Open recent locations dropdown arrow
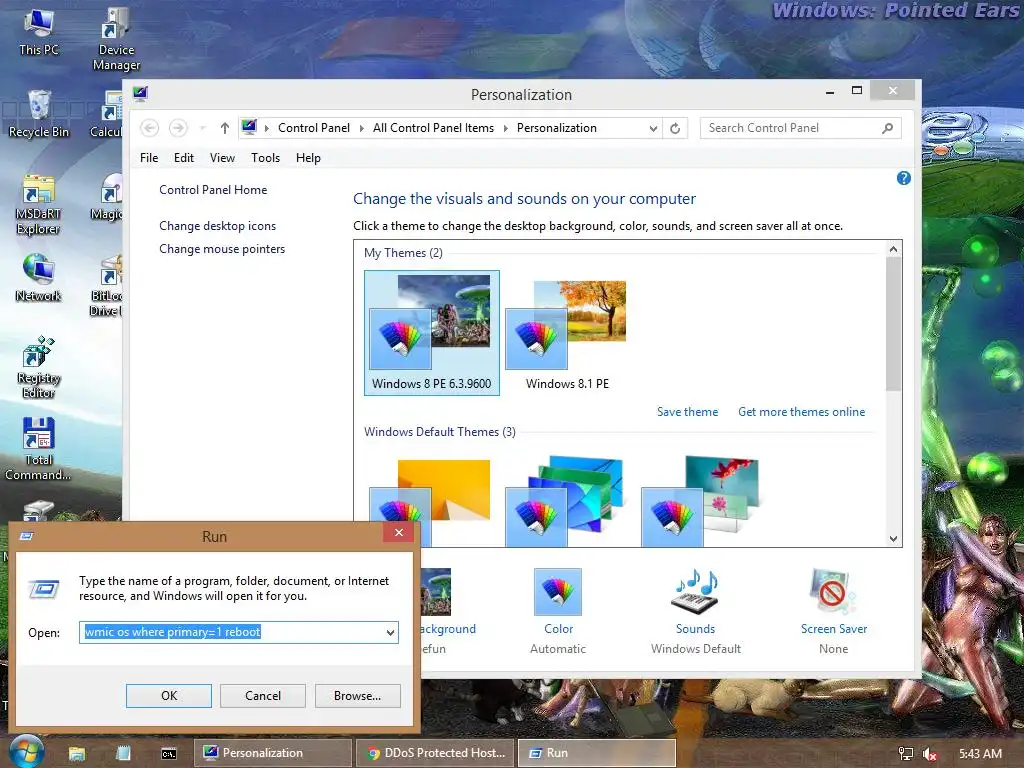The width and height of the screenshot is (1024, 768). (x=202, y=128)
